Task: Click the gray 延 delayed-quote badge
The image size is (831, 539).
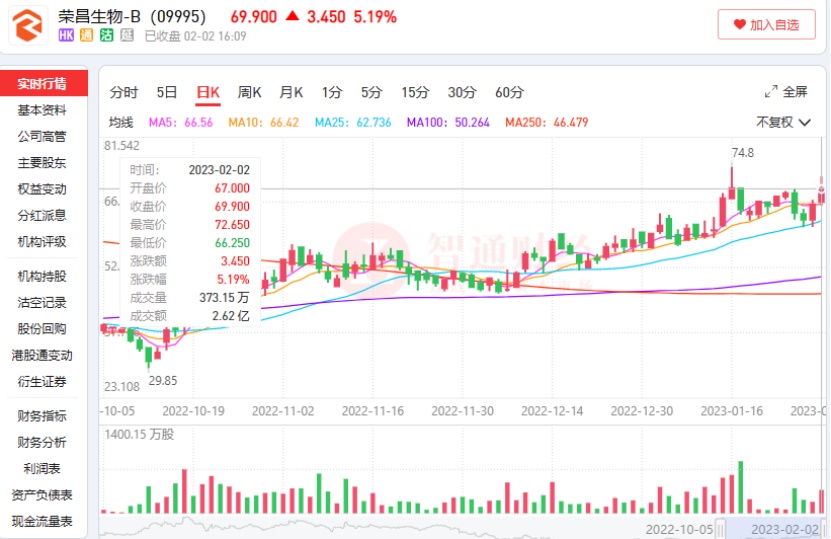Action: click(126, 36)
